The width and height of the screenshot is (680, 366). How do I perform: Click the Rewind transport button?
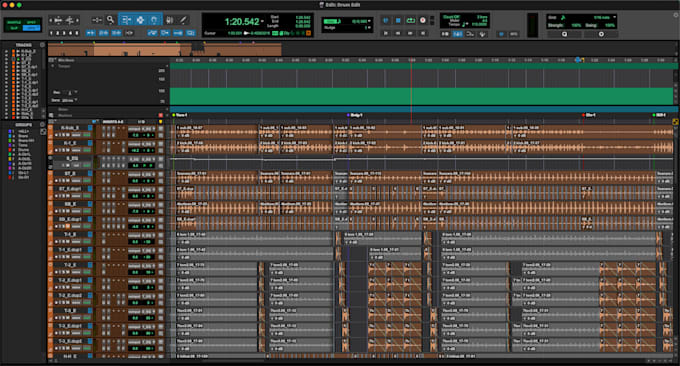click(x=398, y=33)
